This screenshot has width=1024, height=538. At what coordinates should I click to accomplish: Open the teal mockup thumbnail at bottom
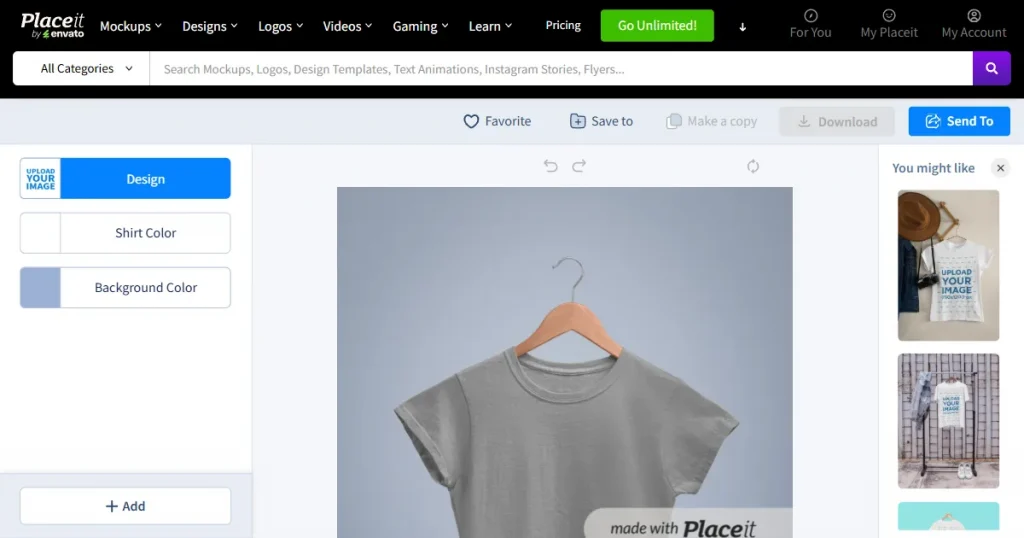(948, 516)
